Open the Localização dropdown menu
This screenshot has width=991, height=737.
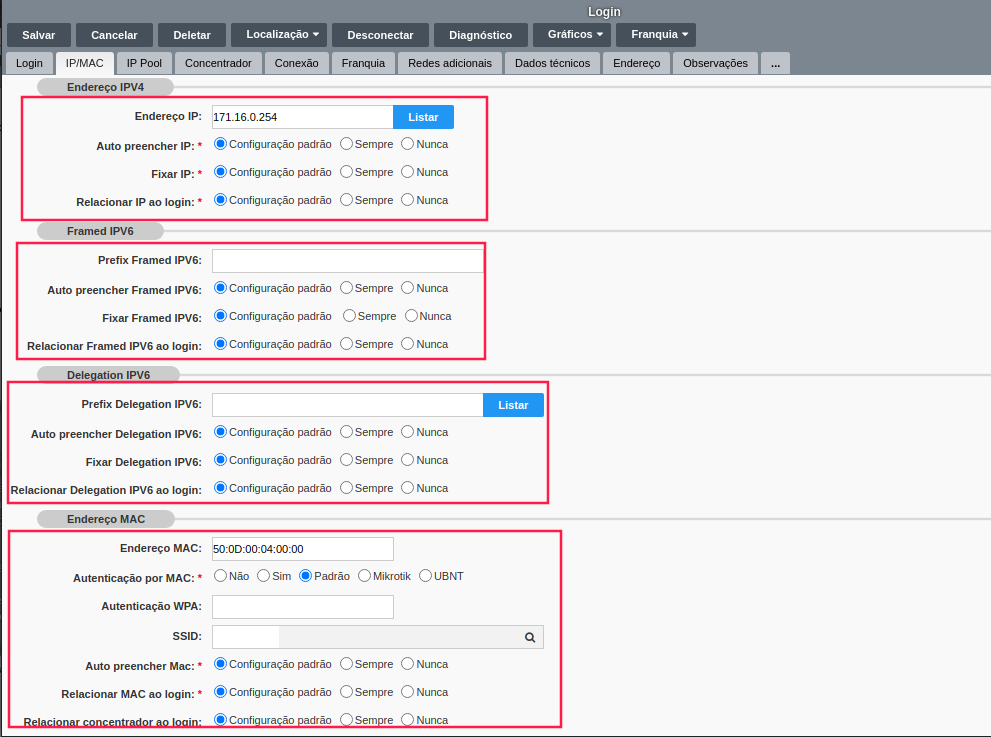(x=282, y=35)
